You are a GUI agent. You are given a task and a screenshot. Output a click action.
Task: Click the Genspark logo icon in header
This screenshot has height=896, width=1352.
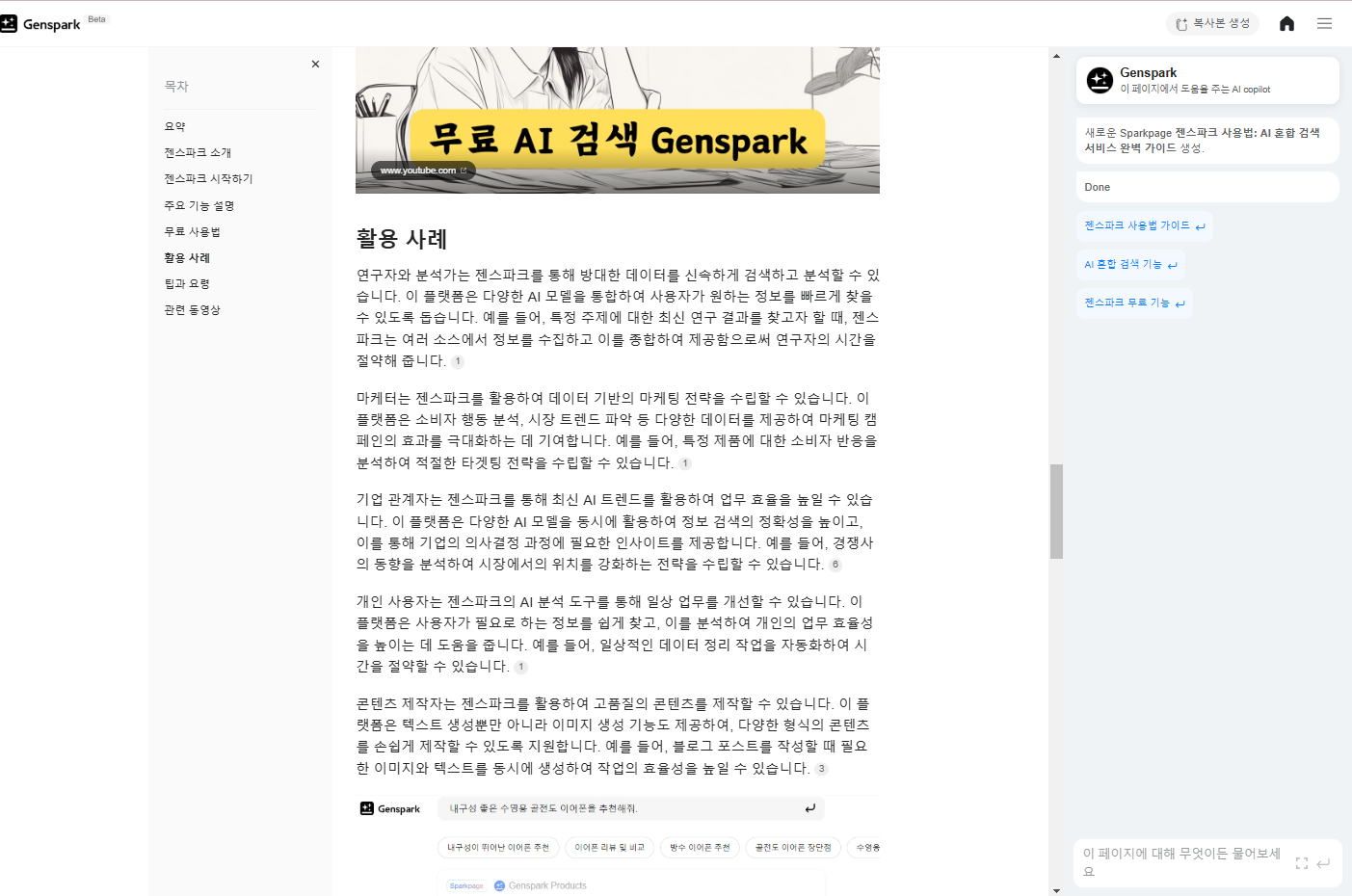pyautogui.click(x=9, y=24)
